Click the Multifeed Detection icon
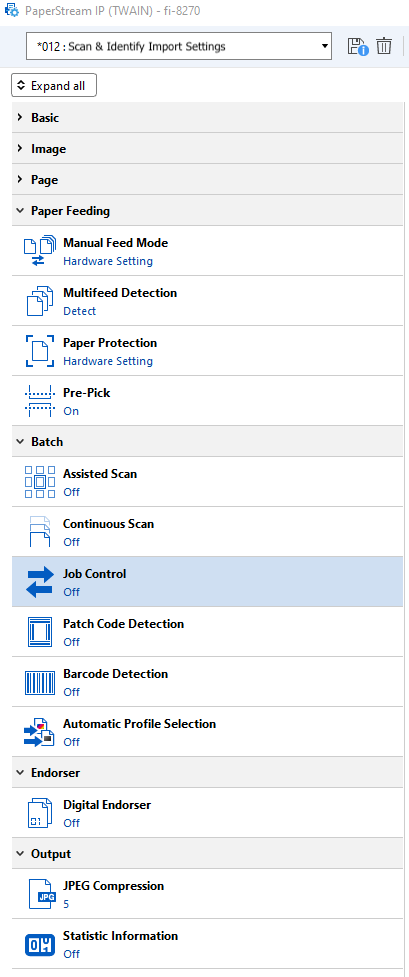The width and height of the screenshot is (409, 977). click(x=39, y=301)
